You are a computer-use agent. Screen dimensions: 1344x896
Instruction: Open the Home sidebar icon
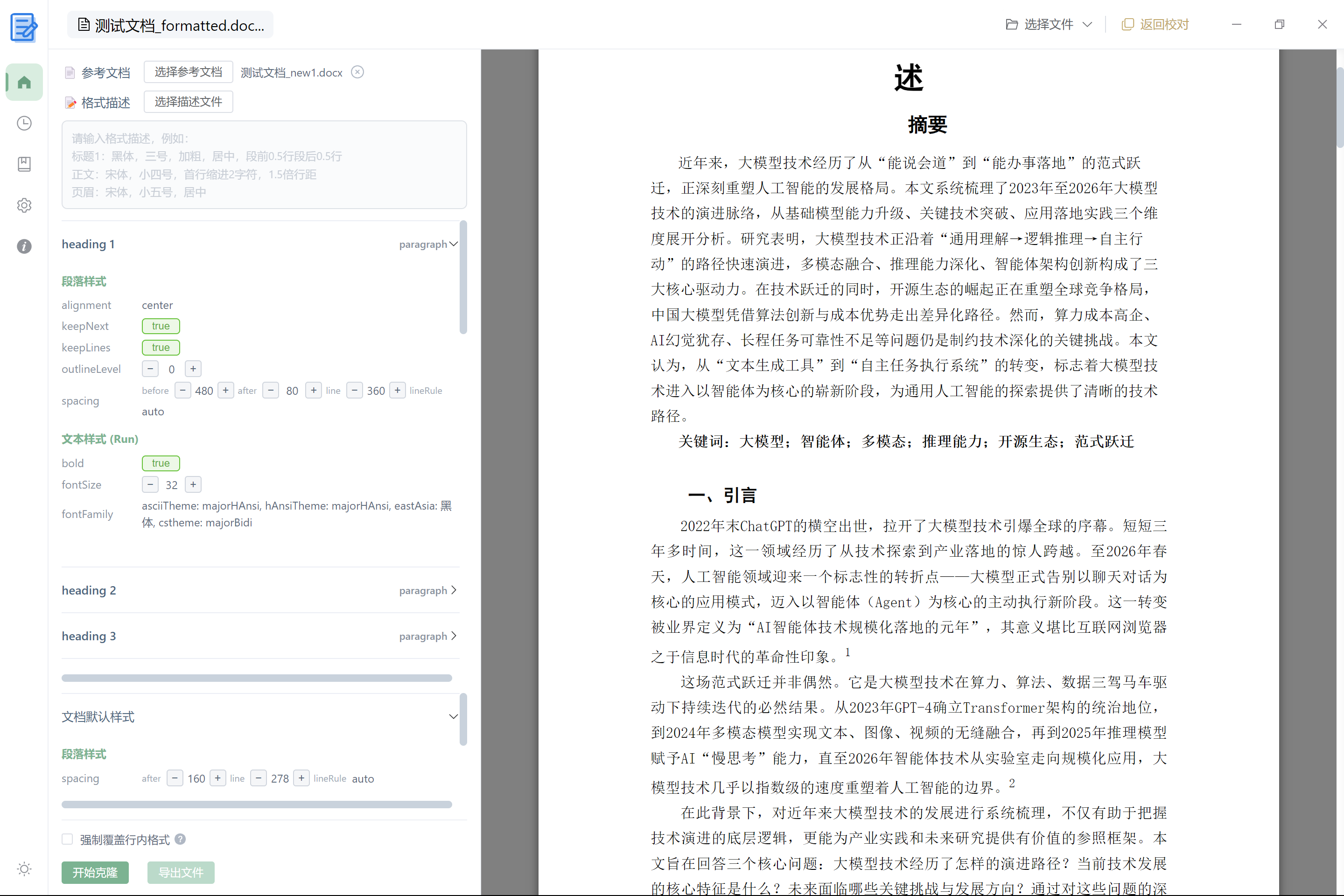pyautogui.click(x=24, y=82)
